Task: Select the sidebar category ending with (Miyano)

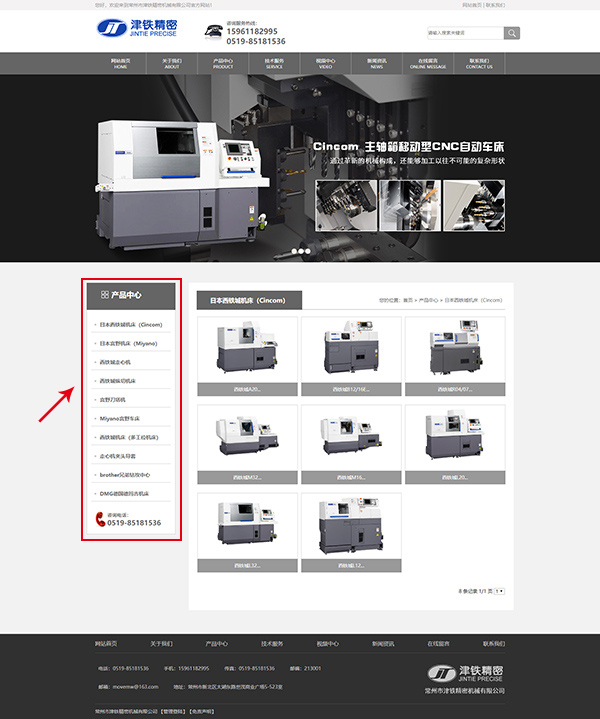Action: point(128,343)
